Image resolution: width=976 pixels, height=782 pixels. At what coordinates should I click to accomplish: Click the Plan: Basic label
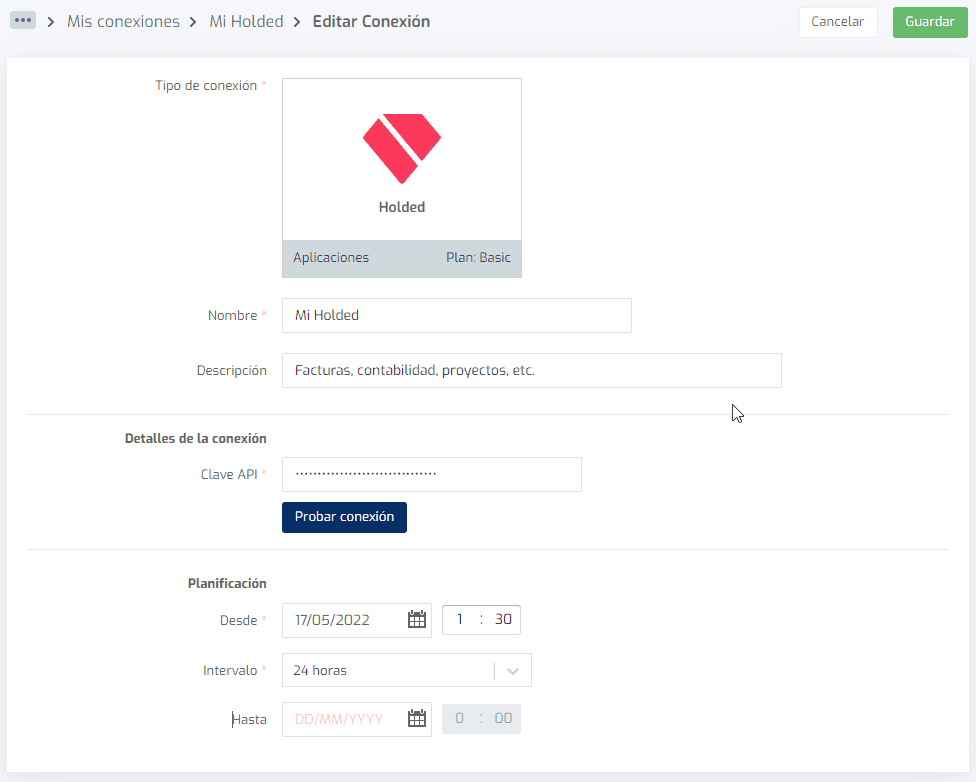[478, 257]
